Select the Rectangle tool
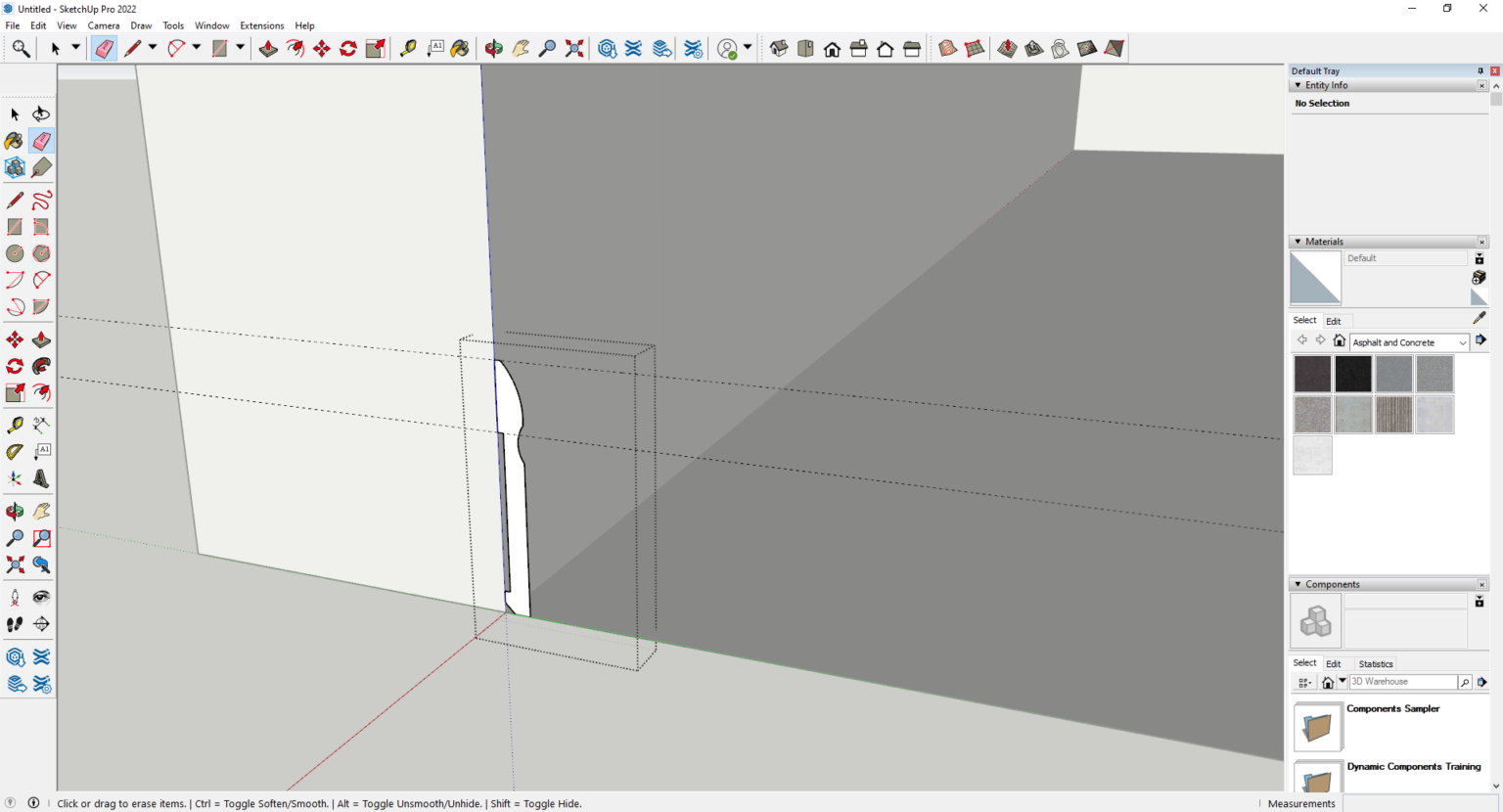 15,226
